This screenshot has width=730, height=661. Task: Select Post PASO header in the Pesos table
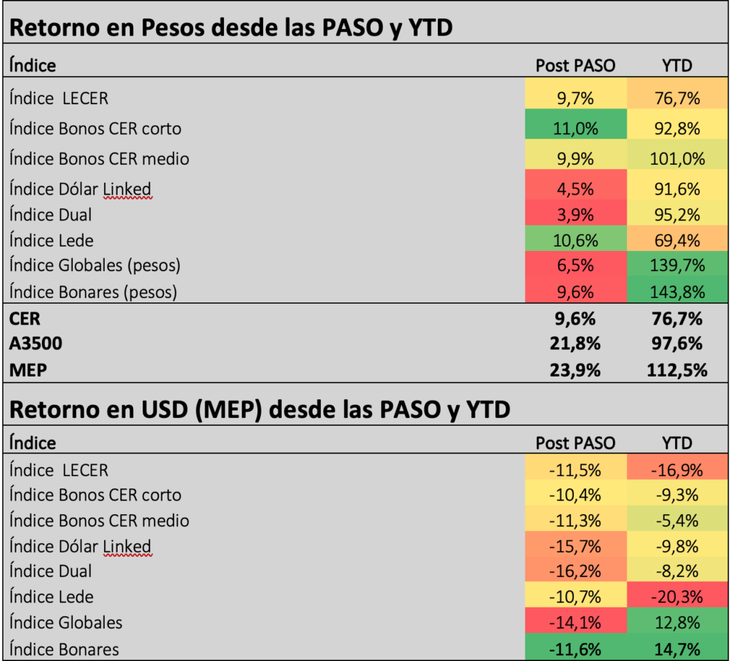(x=575, y=66)
